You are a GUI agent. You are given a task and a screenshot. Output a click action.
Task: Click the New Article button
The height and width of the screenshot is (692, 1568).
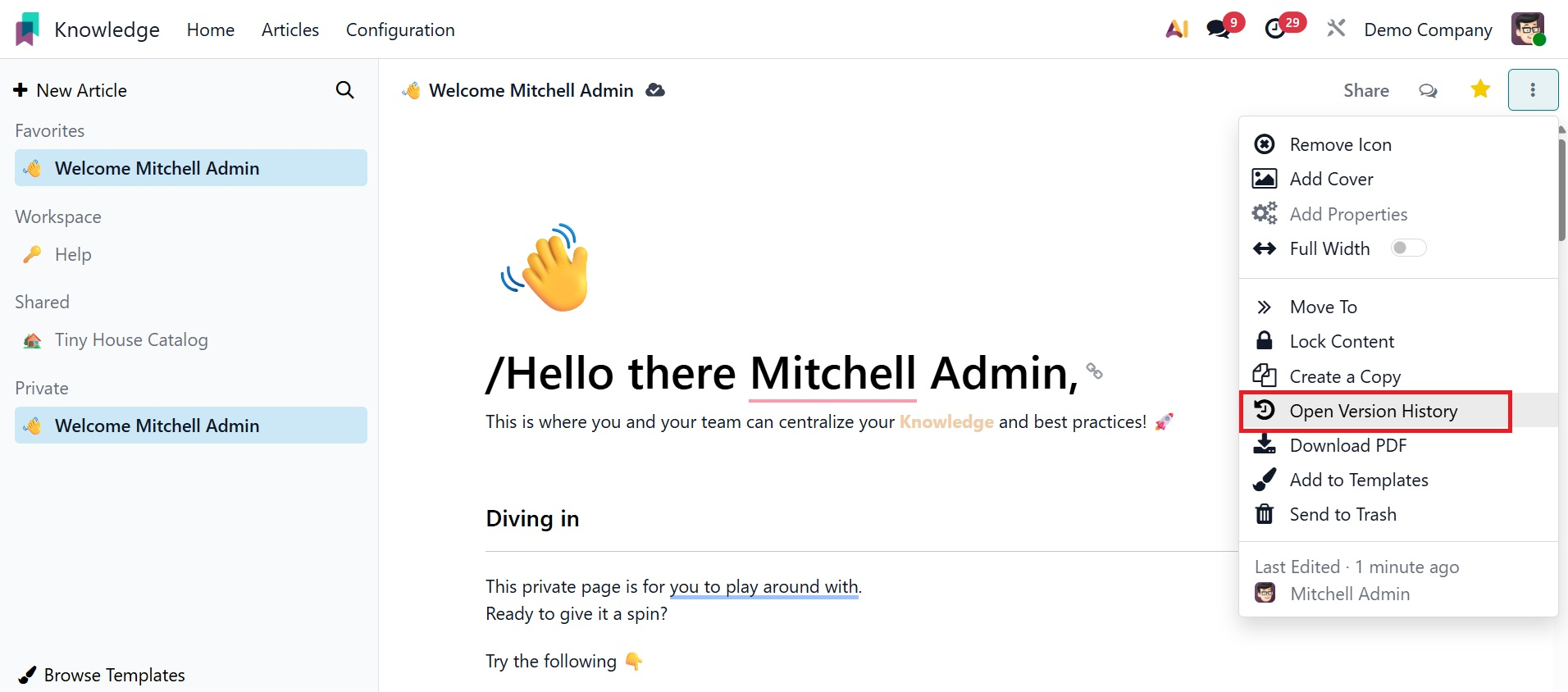71,90
